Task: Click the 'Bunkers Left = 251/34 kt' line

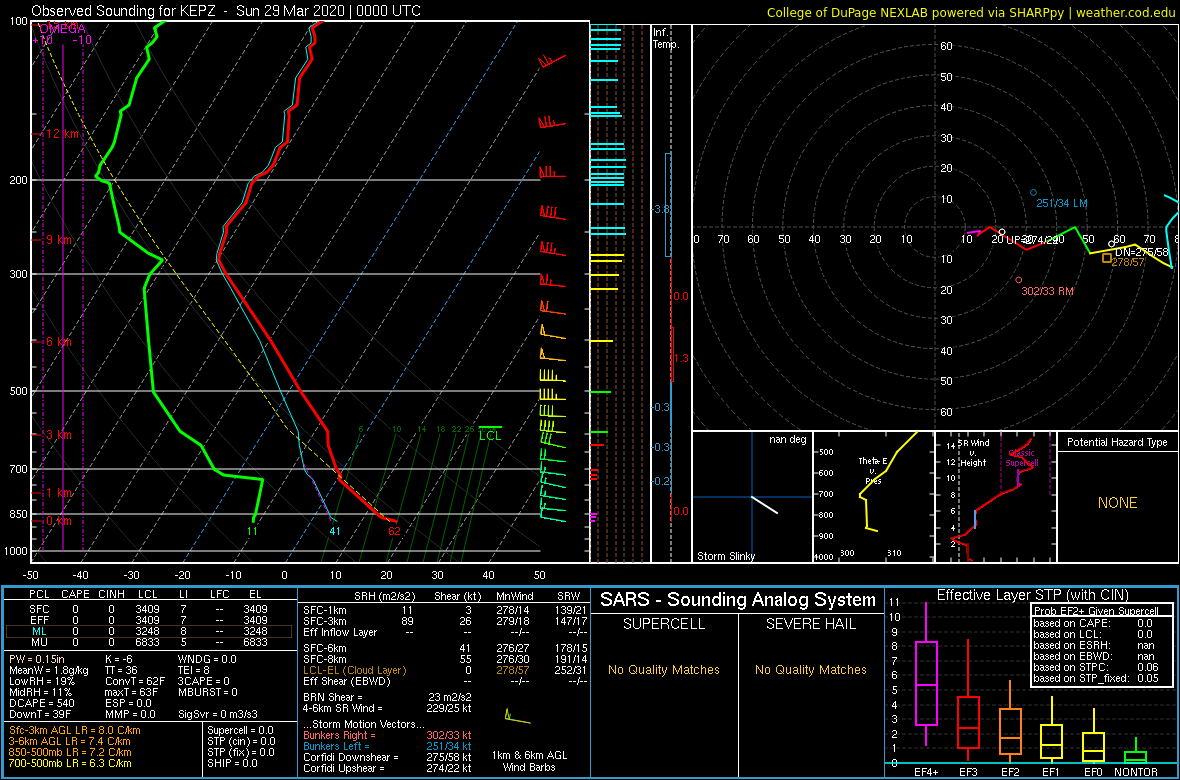Action: pyautogui.click(x=387, y=746)
